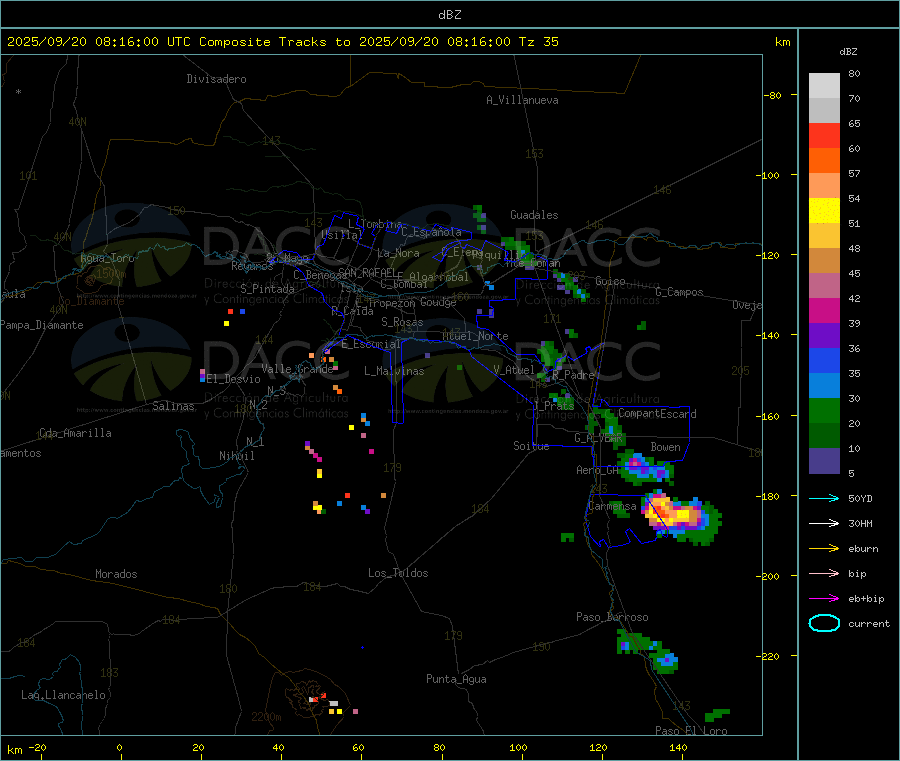Select the blue 35-36 dBZ color swatch

pos(824,361)
